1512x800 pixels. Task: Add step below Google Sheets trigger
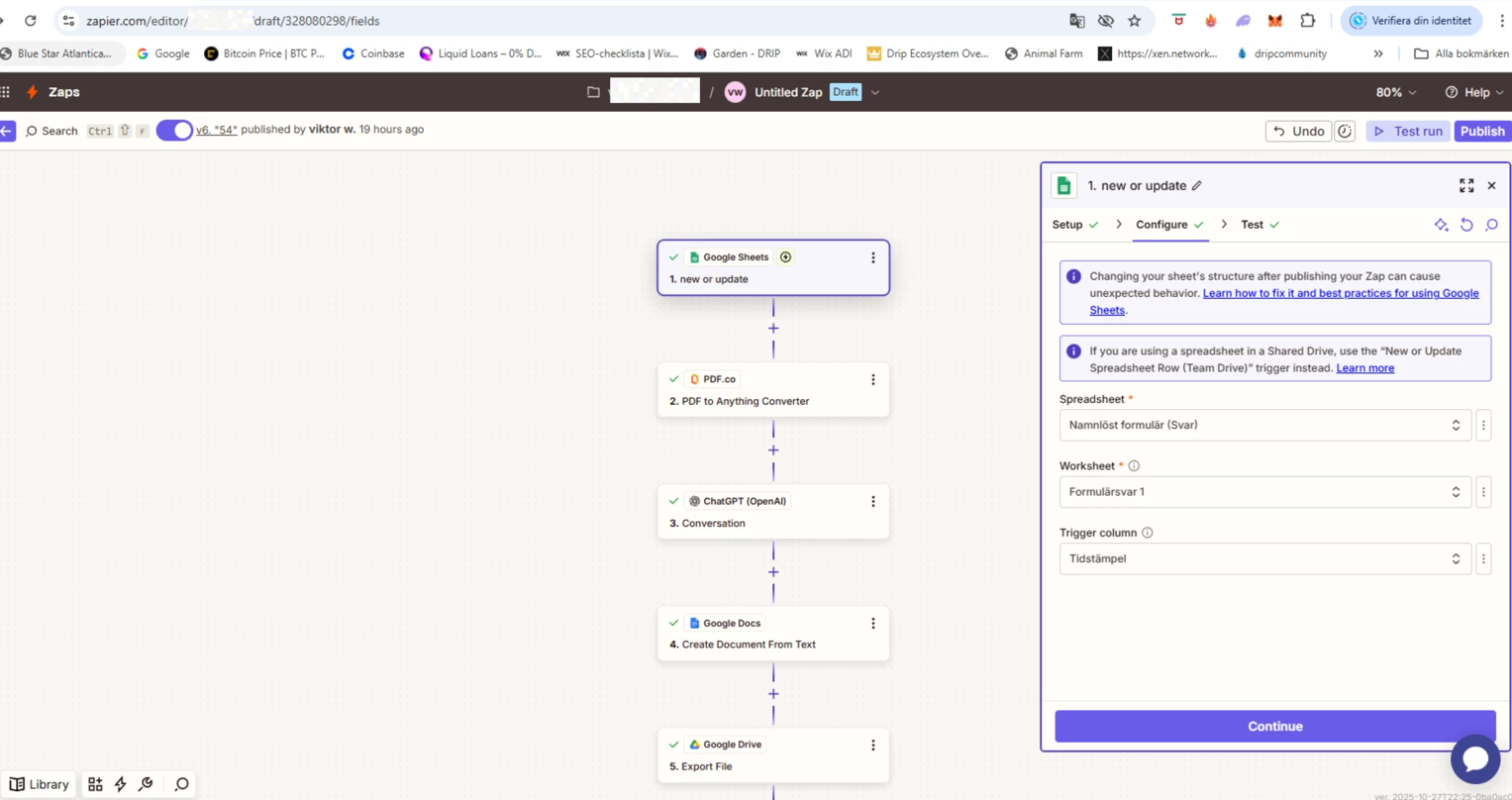(773, 329)
